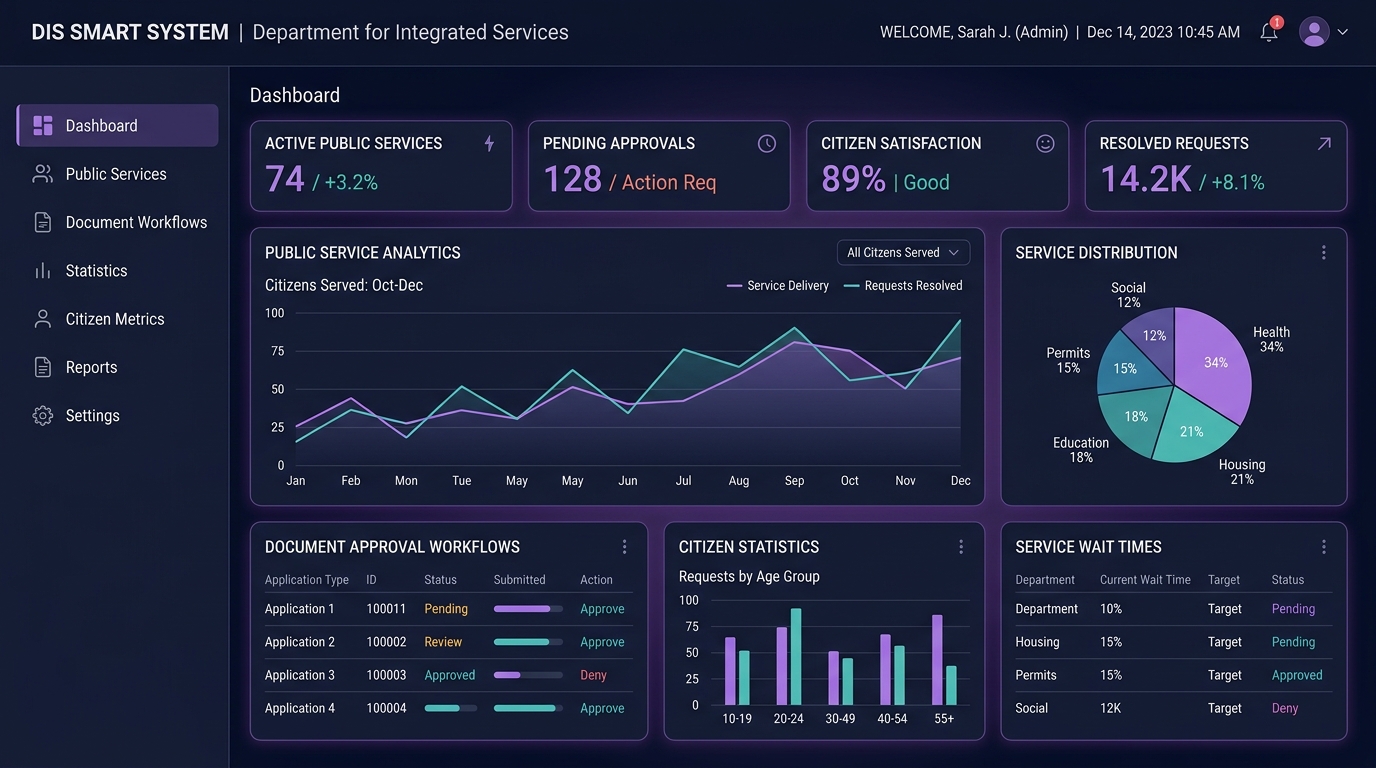Click the Public Services people icon
Viewport: 1376px width, 768px height.
(43, 174)
